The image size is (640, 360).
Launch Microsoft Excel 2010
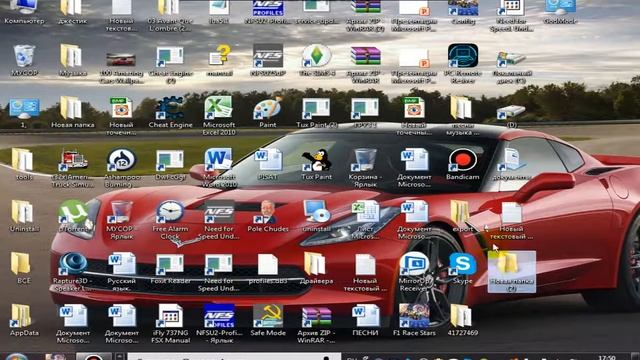[x=219, y=115]
